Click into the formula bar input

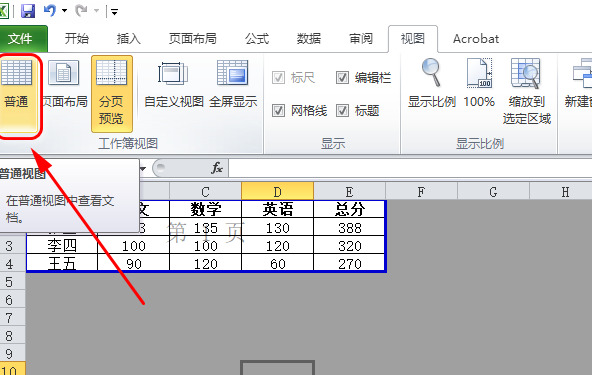410,168
